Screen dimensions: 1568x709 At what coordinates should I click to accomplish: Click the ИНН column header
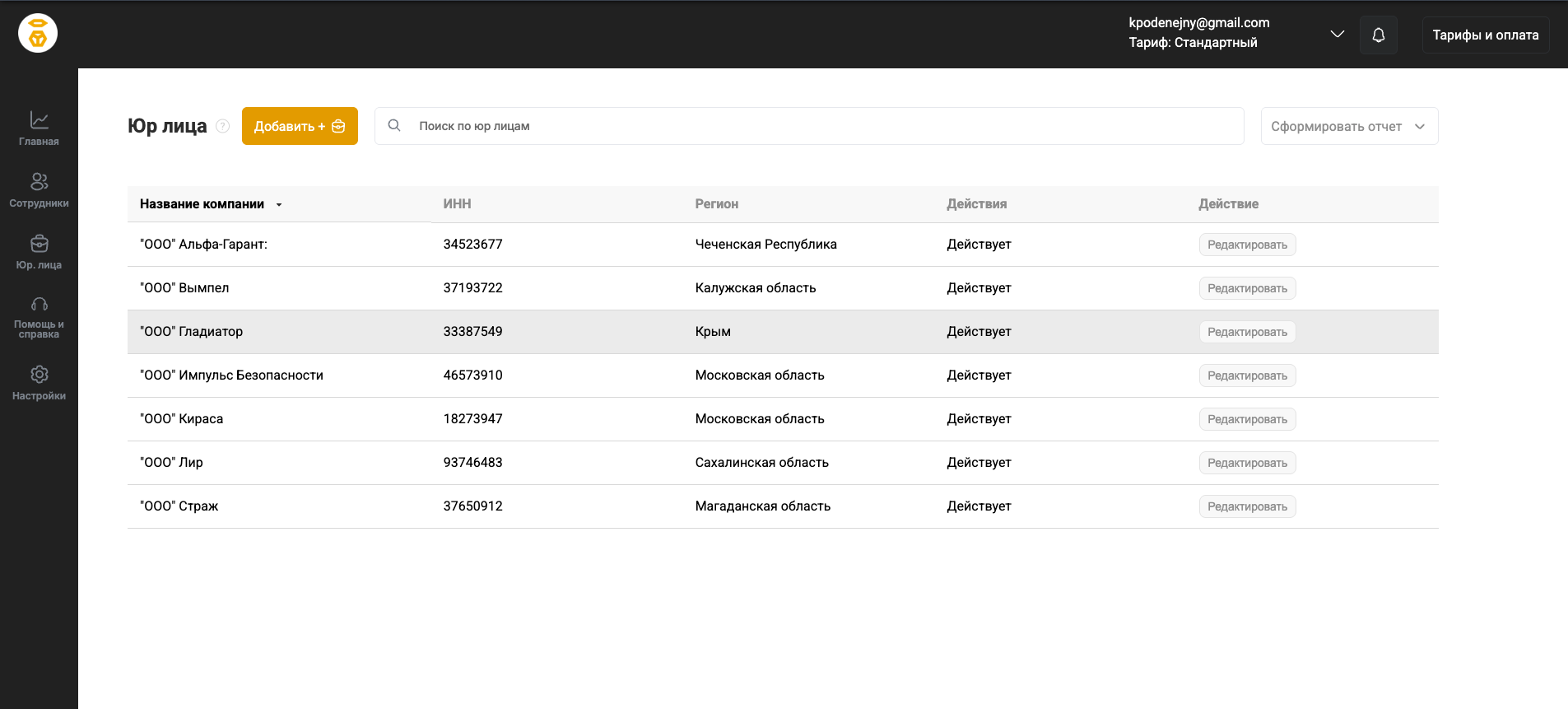pos(457,204)
